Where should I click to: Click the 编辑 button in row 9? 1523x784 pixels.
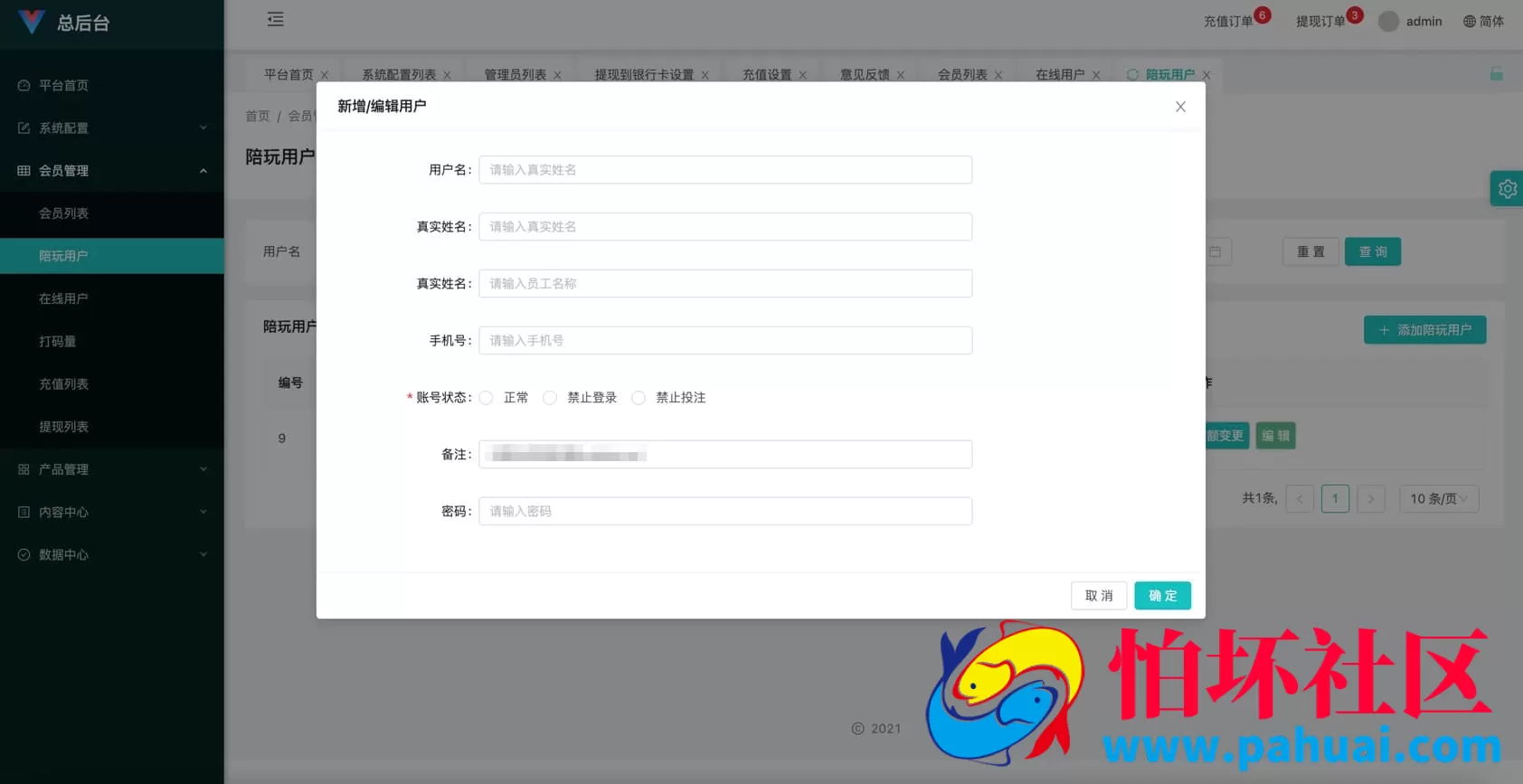(x=1275, y=436)
